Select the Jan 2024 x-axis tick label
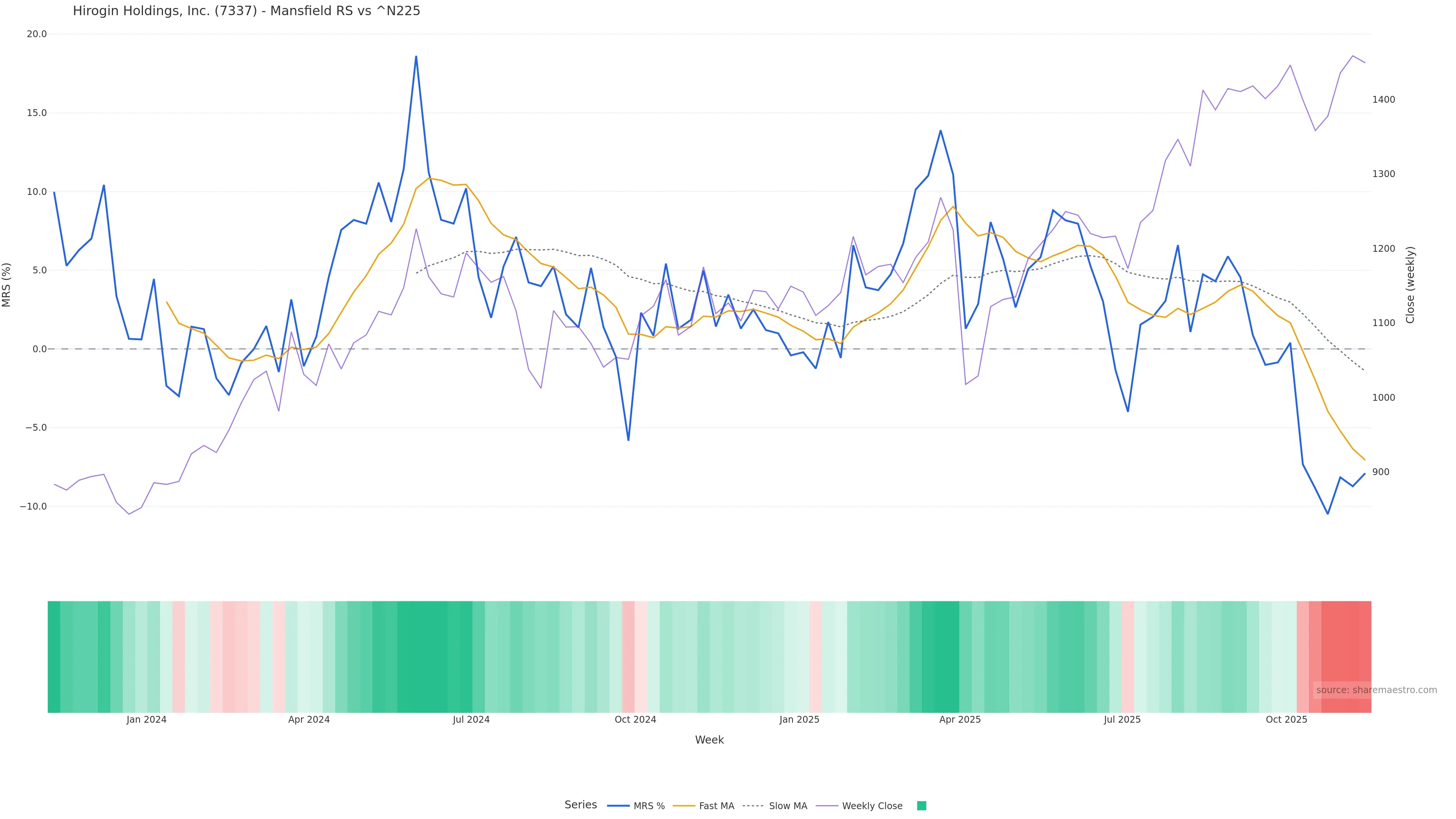The height and width of the screenshot is (819, 1456). point(146,720)
